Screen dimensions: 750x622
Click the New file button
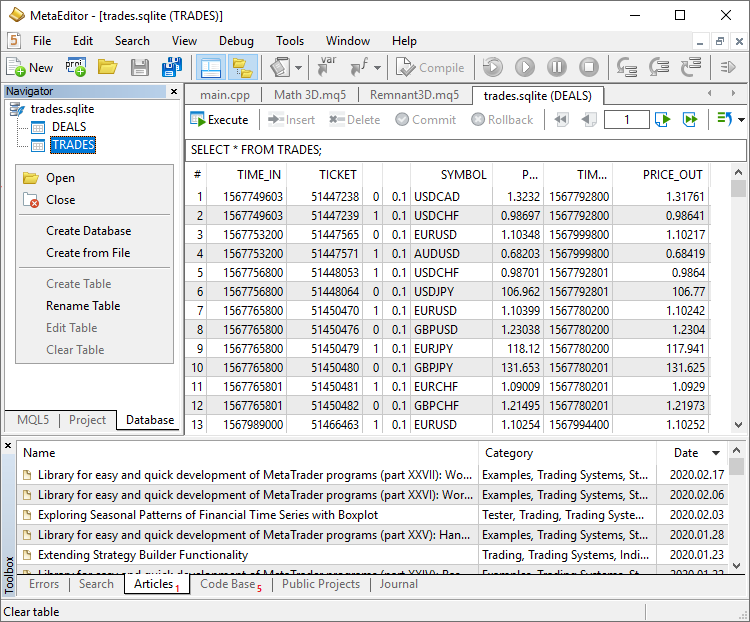(30, 67)
